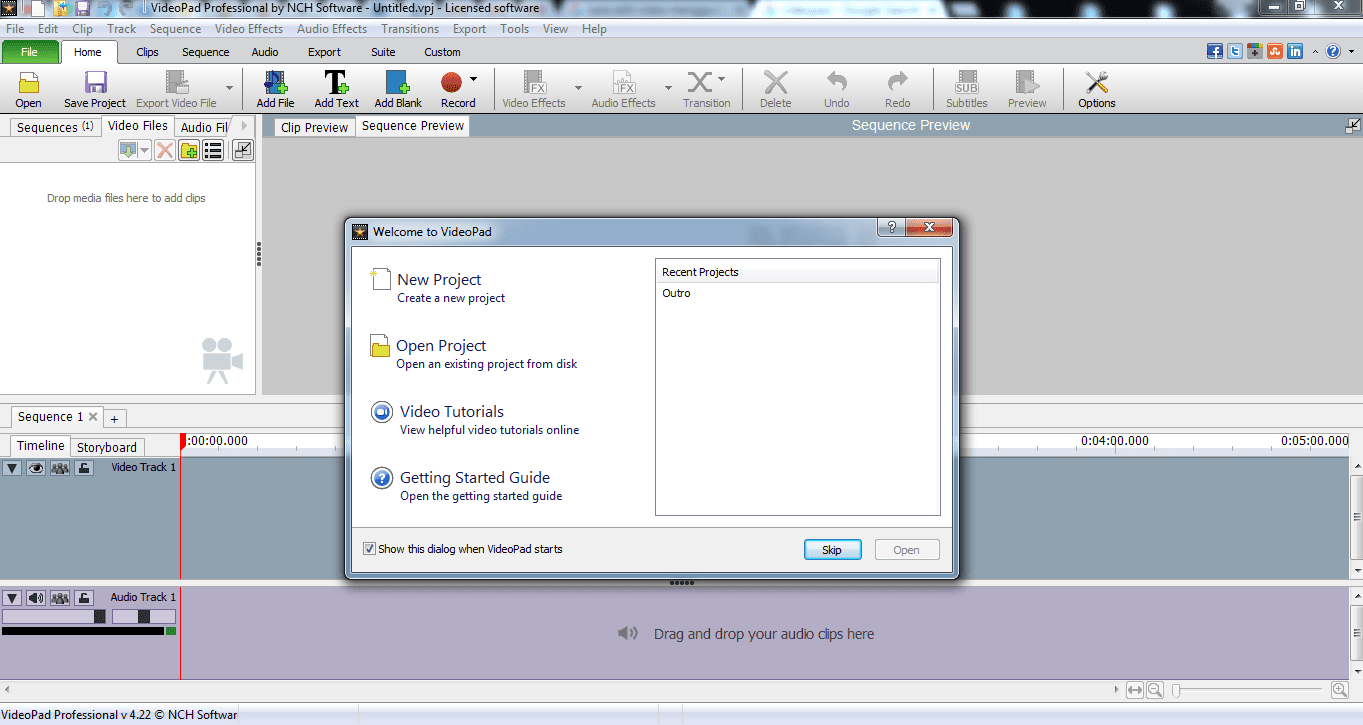The width and height of the screenshot is (1363, 725).
Task: Share via the Facebook icon
Action: 1215,52
